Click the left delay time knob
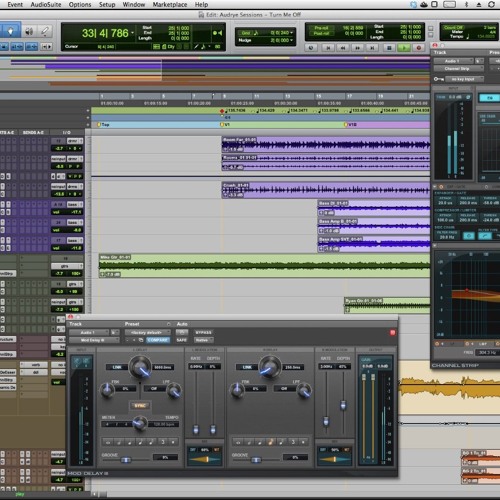 pyautogui.click(x=140, y=366)
